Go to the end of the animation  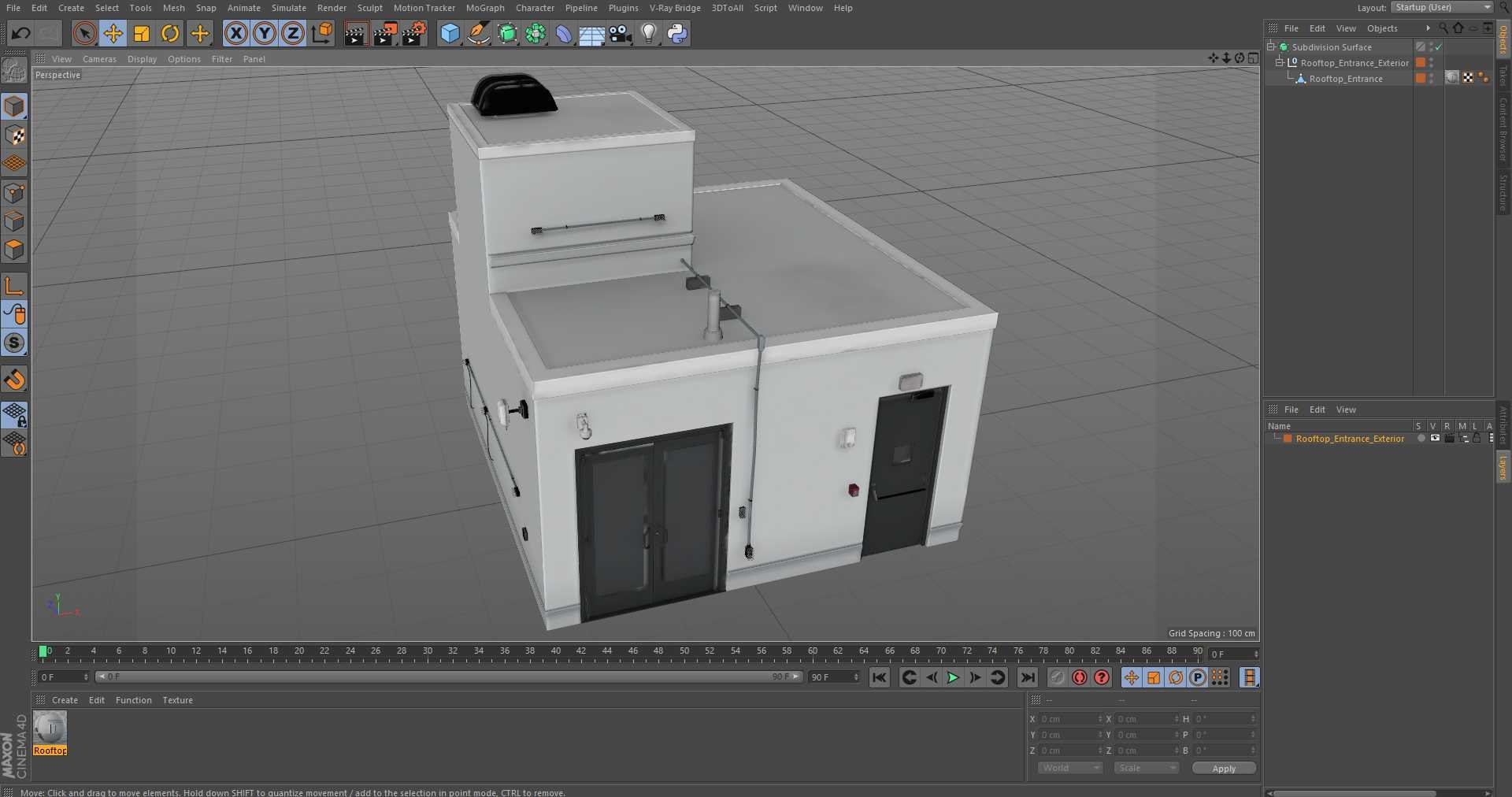1028,677
